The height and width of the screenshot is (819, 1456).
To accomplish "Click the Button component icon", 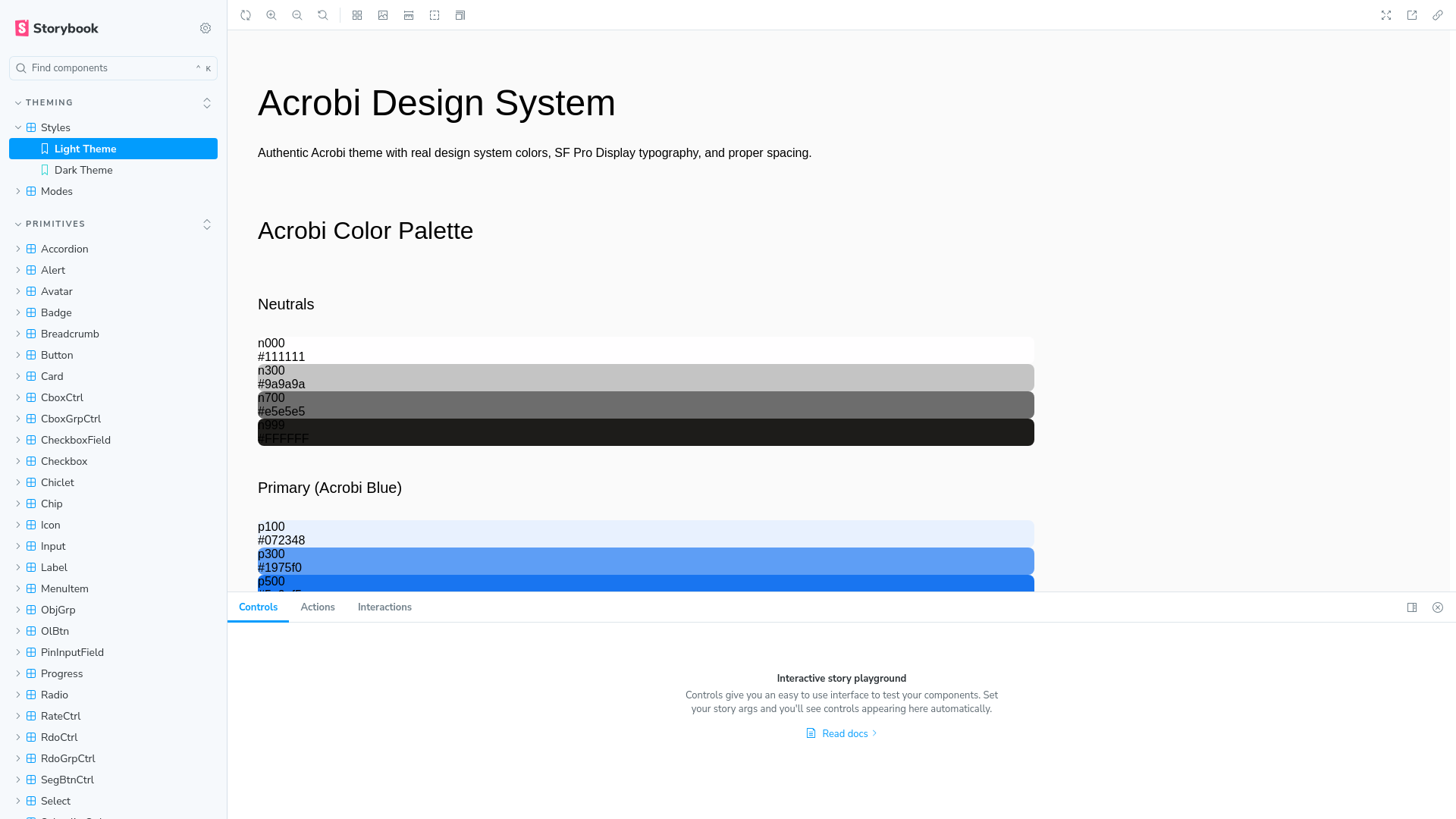I will [31, 355].
